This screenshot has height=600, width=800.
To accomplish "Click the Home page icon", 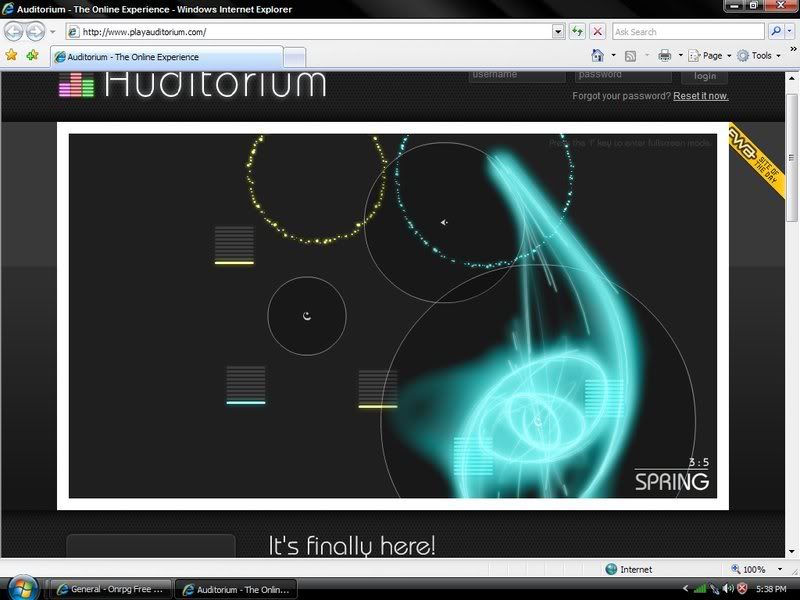I will tap(598, 56).
